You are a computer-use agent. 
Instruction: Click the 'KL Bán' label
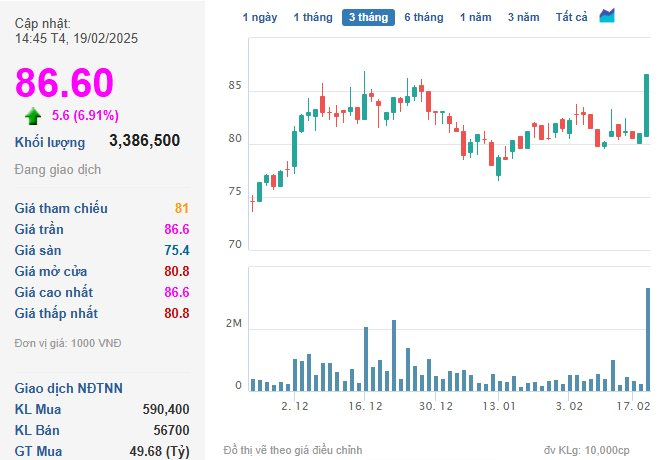pyautogui.click(x=37, y=430)
